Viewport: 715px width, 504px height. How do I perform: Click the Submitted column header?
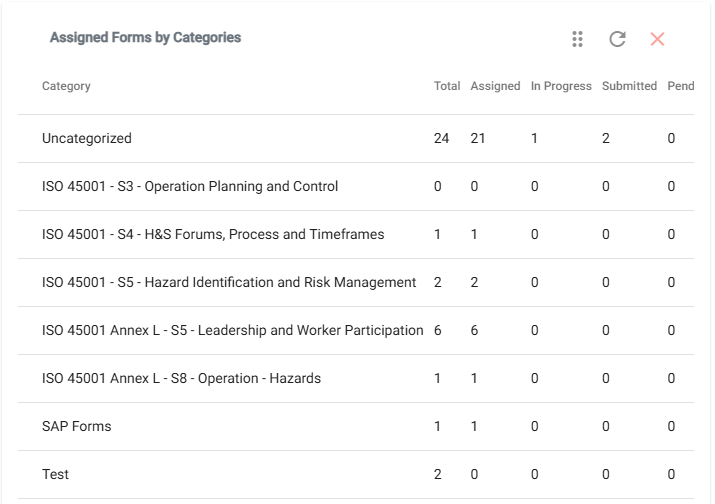point(629,86)
